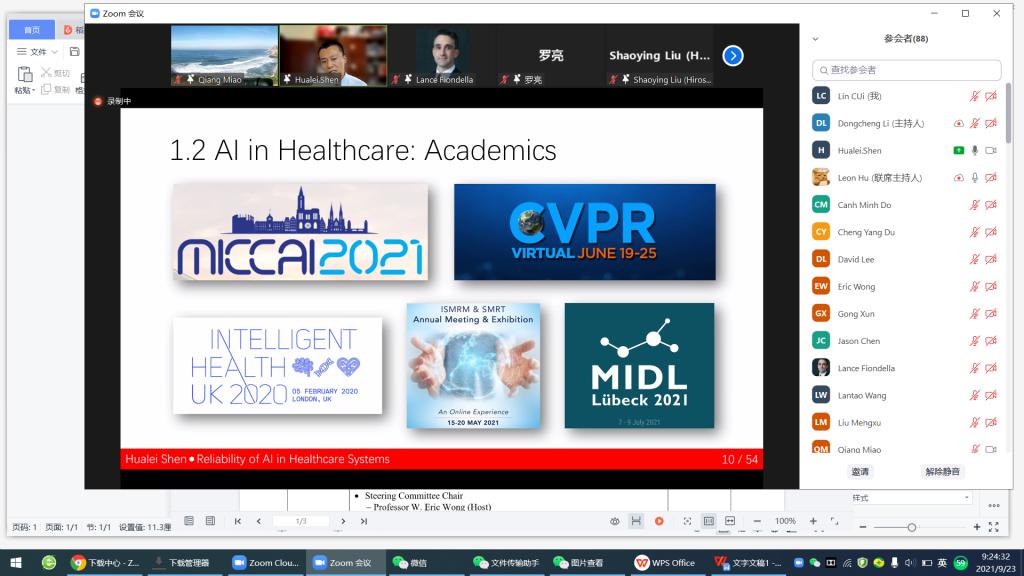Click the eye protection mode icon
The height and width of the screenshot is (576, 1024).
[x=615, y=521]
